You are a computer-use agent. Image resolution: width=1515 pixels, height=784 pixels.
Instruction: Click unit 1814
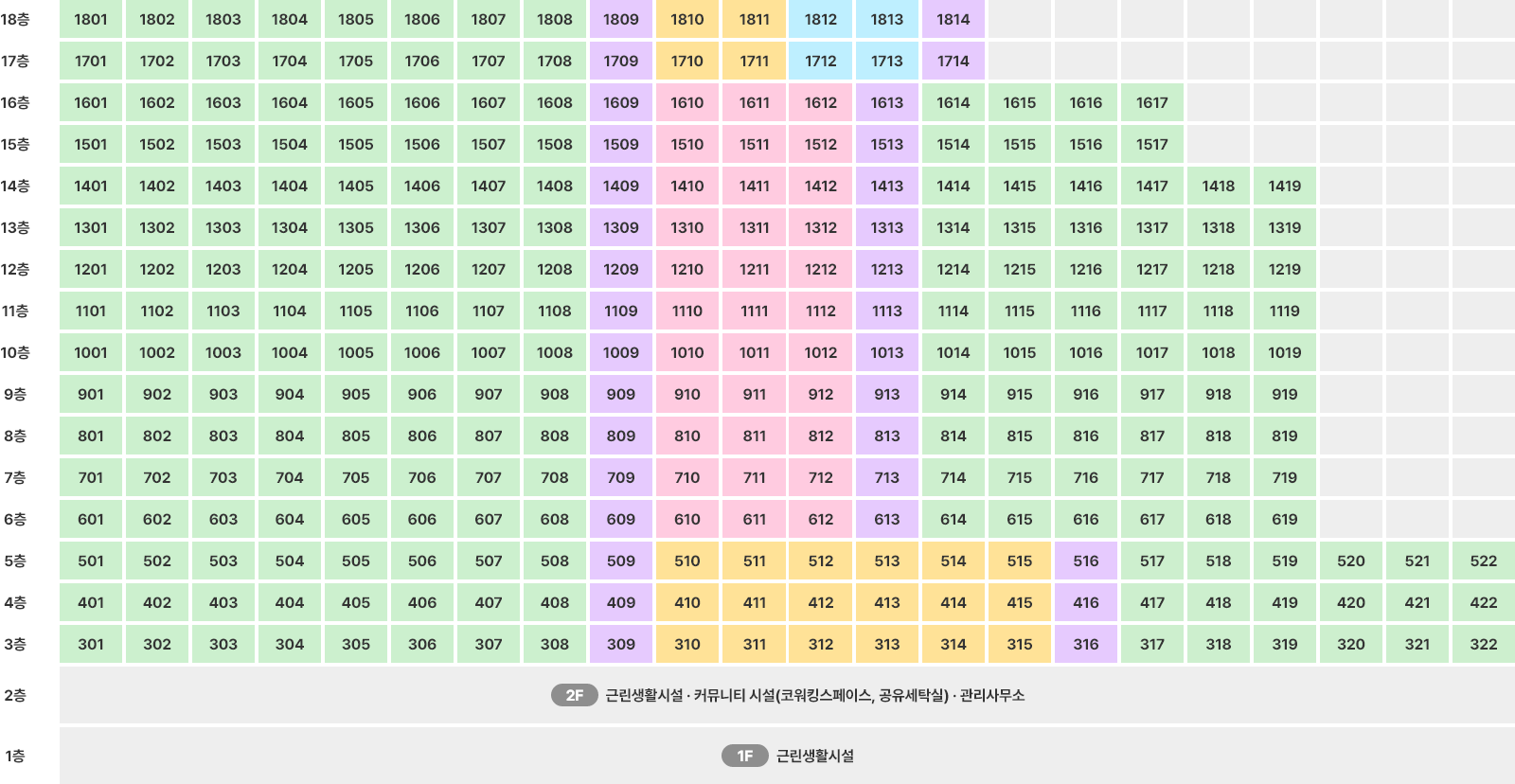953,19
